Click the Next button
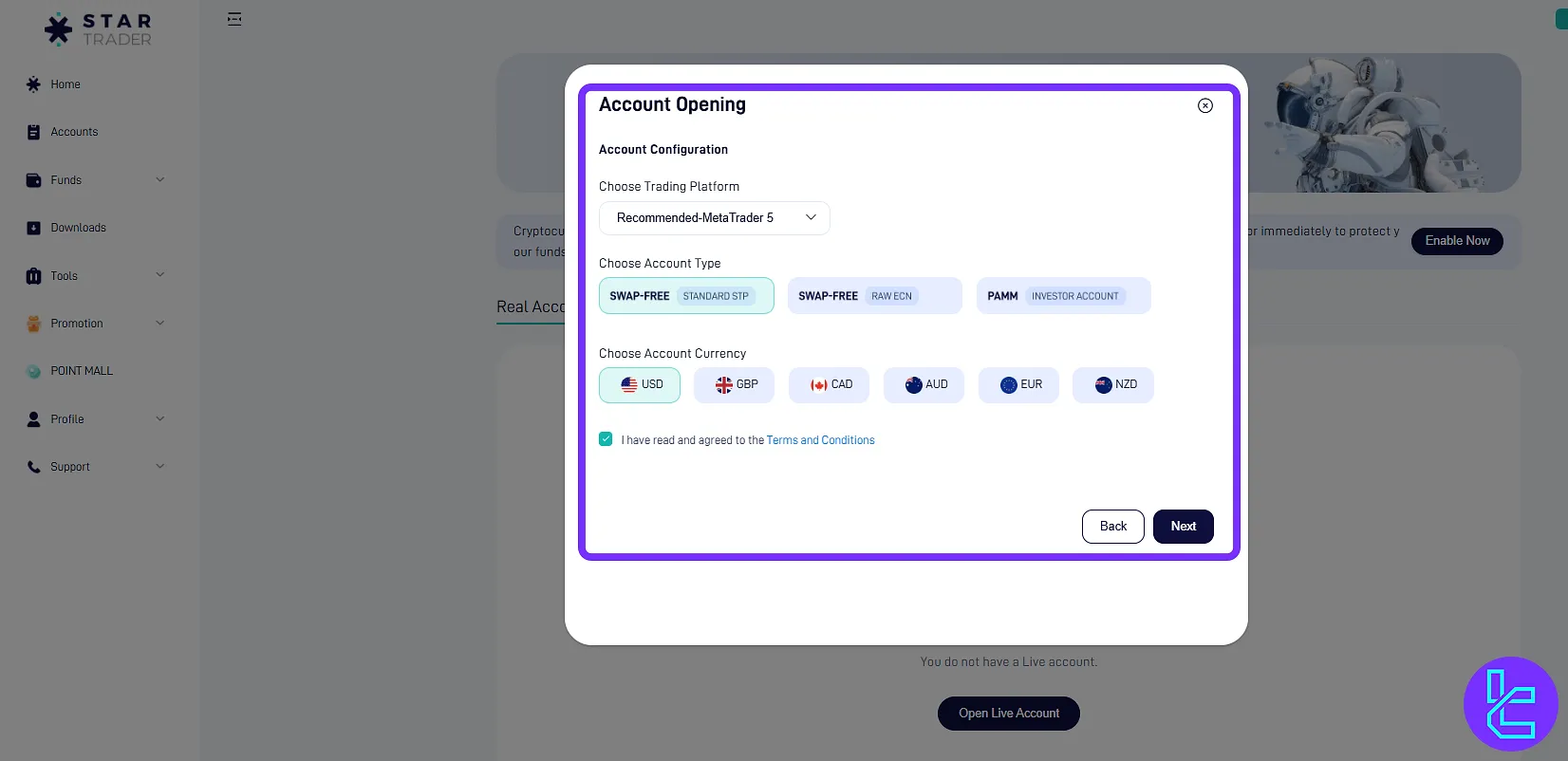Image resolution: width=1568 pixels, height=761 pixels. pyautogui.click(x=1183, y=527)
